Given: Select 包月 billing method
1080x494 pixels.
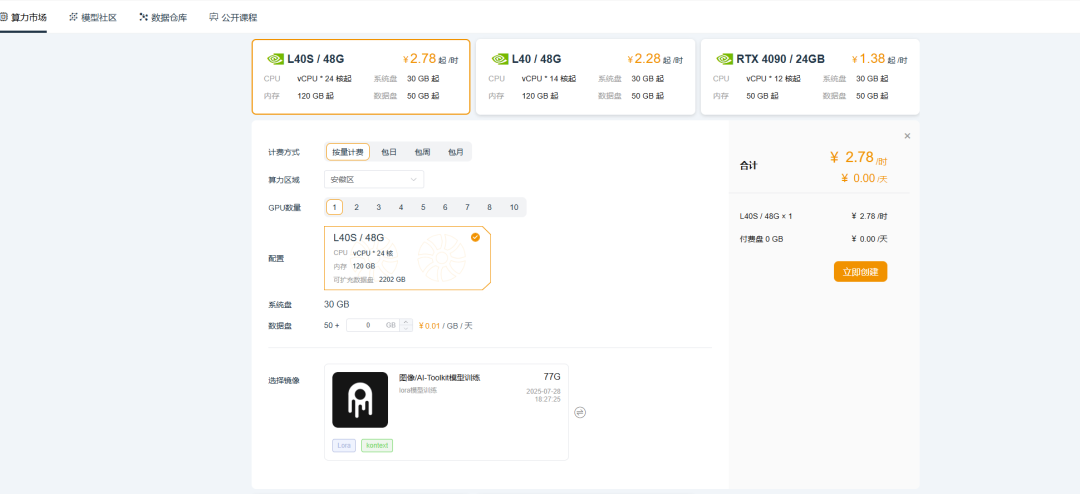Looking at the screenshot, I should click(x=456, y=152).
